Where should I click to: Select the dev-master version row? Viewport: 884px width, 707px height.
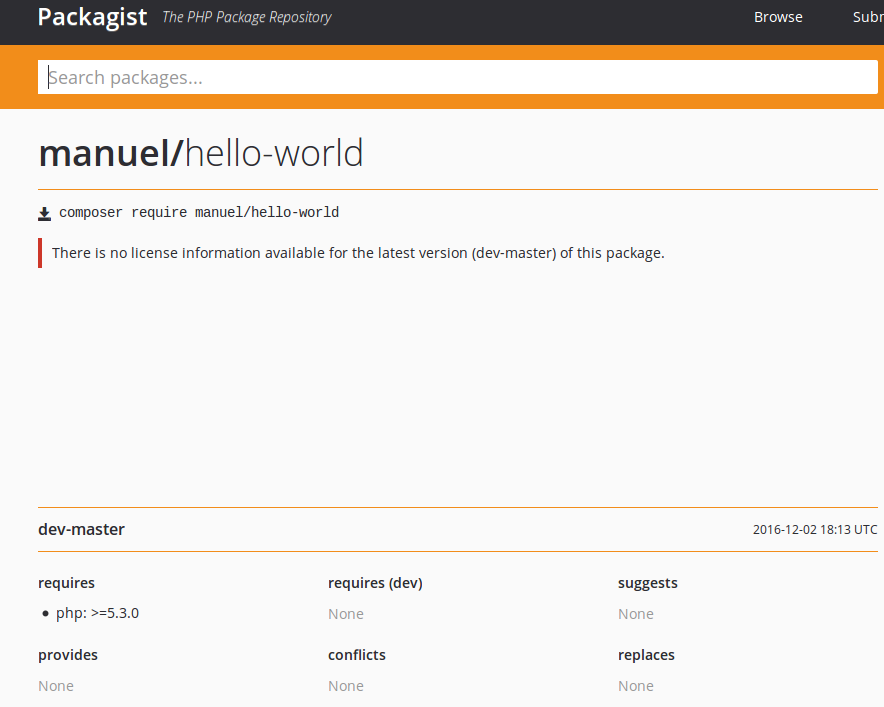[457, 529]
